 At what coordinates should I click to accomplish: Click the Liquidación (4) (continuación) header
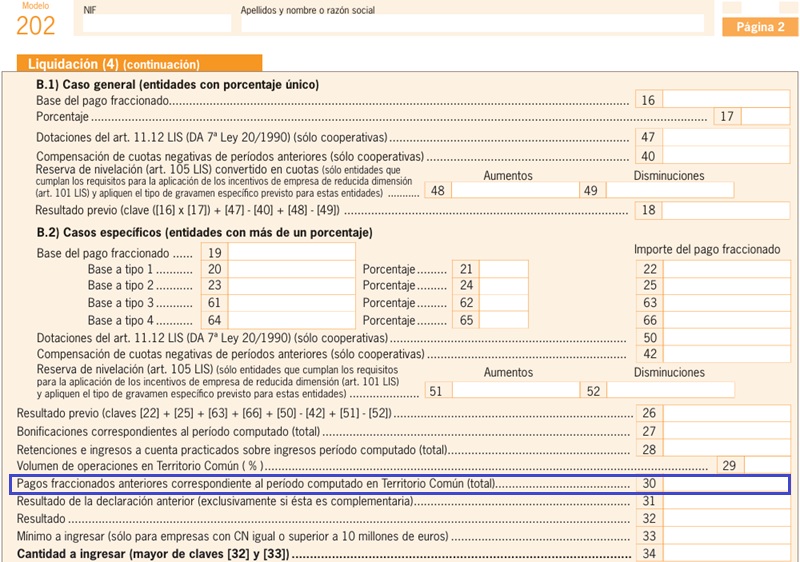pos(139,63)
